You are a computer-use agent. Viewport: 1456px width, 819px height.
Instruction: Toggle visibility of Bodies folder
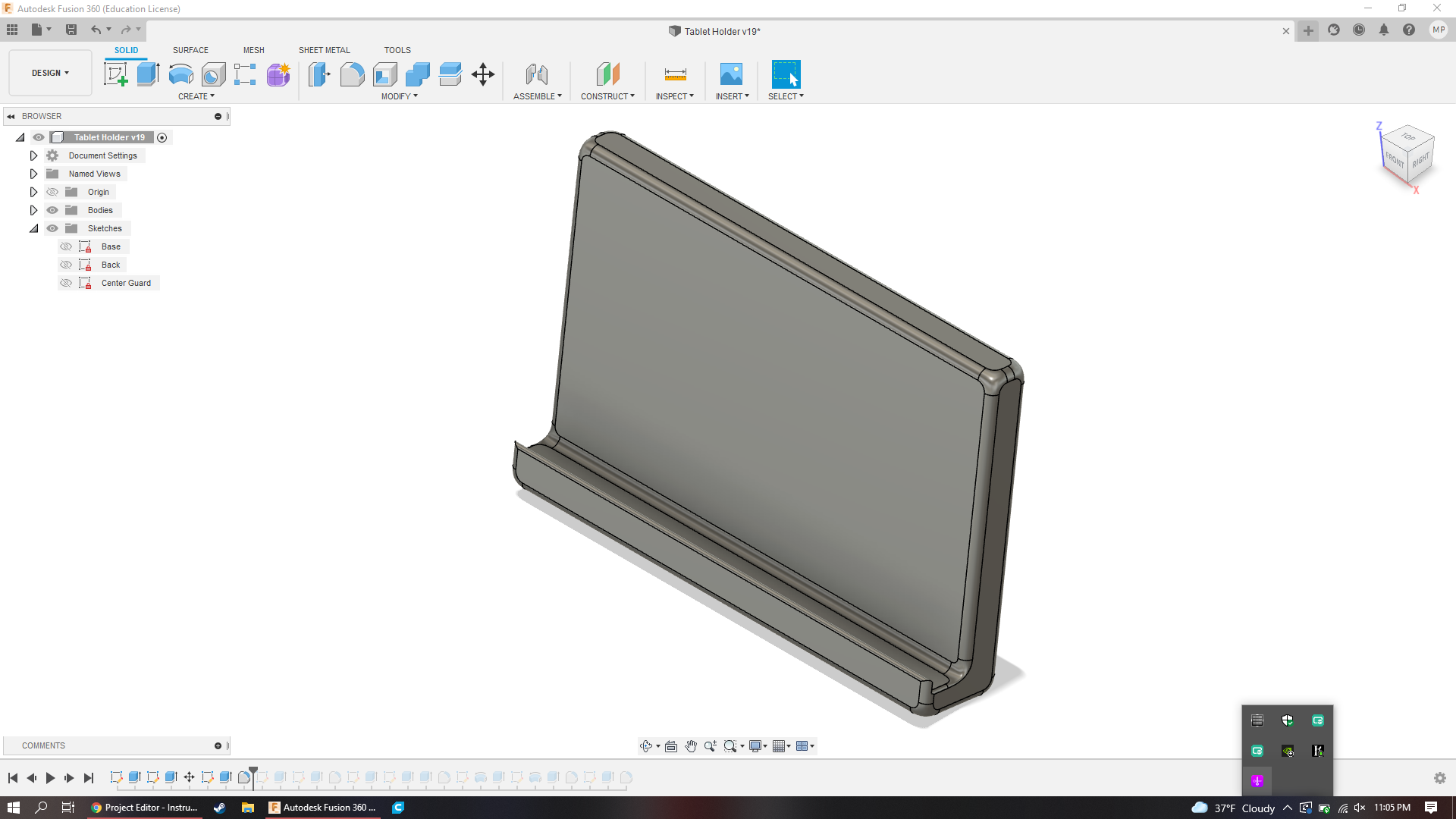point(52,210)
